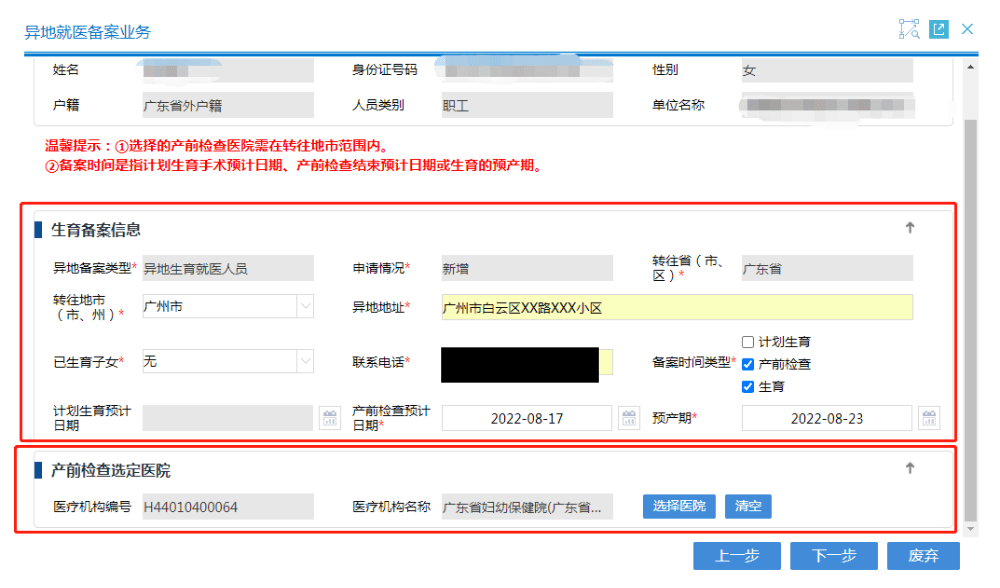Uncheck the 产前检查 checkbox

[748, 365]
